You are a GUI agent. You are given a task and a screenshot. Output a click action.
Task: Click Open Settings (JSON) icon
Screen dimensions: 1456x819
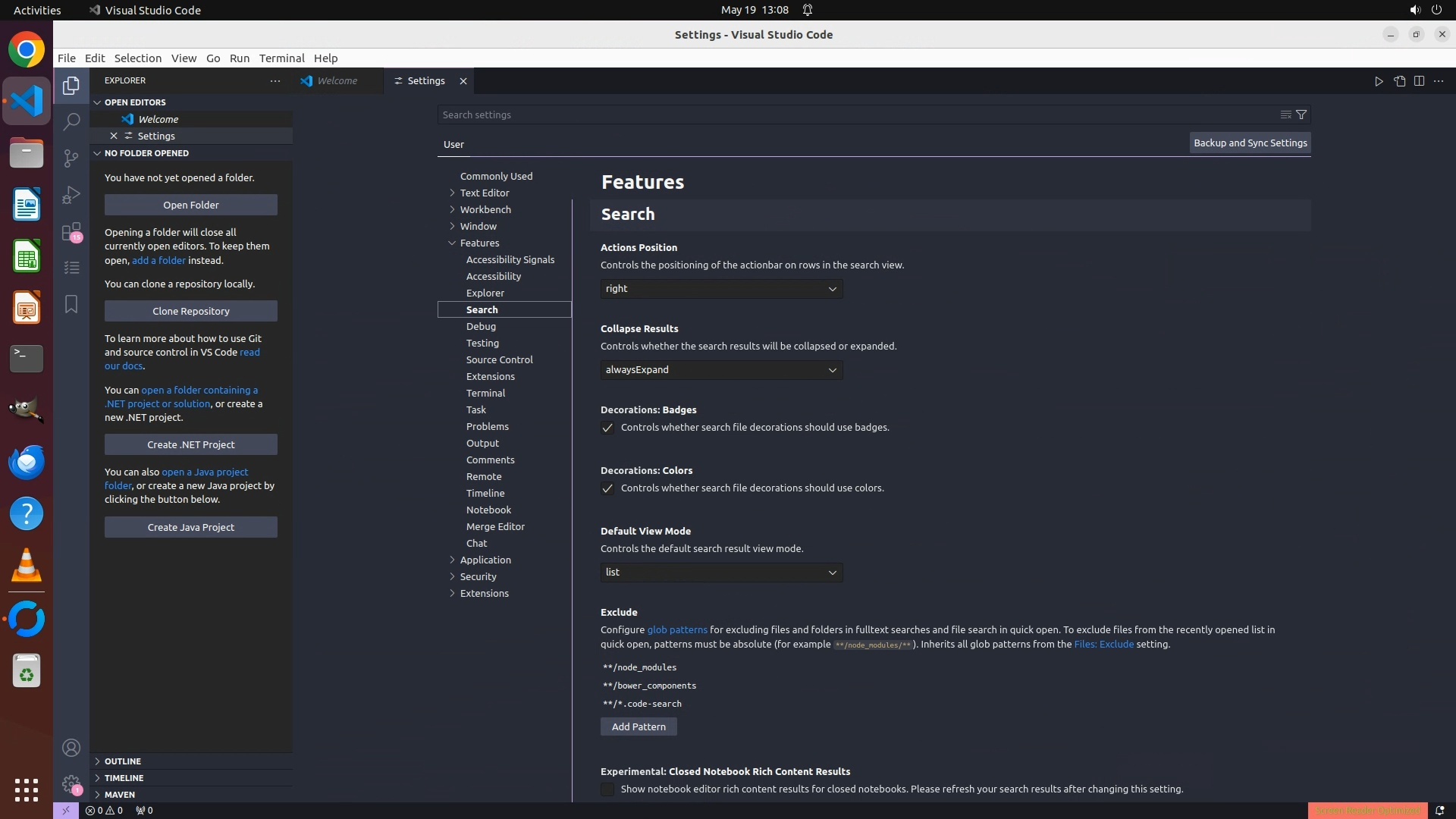tap(1399, 81)
